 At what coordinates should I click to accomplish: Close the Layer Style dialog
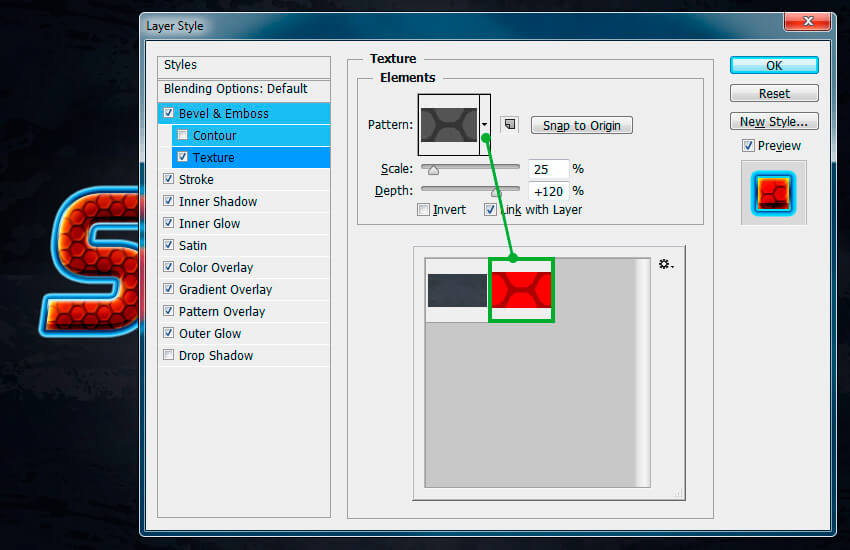[x=803, y=23]
